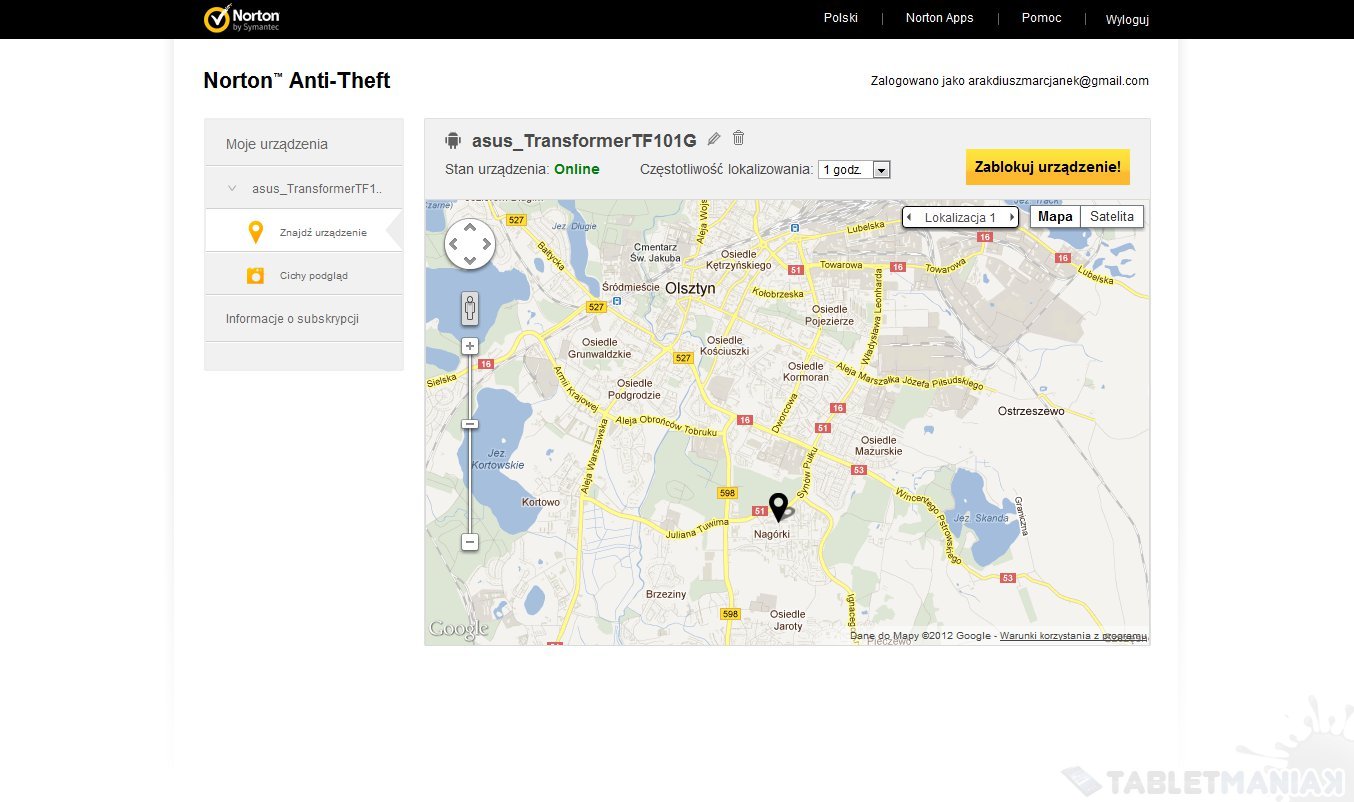
Task: Open Informacje o subskrypcji
Action: tap(292, 319)
